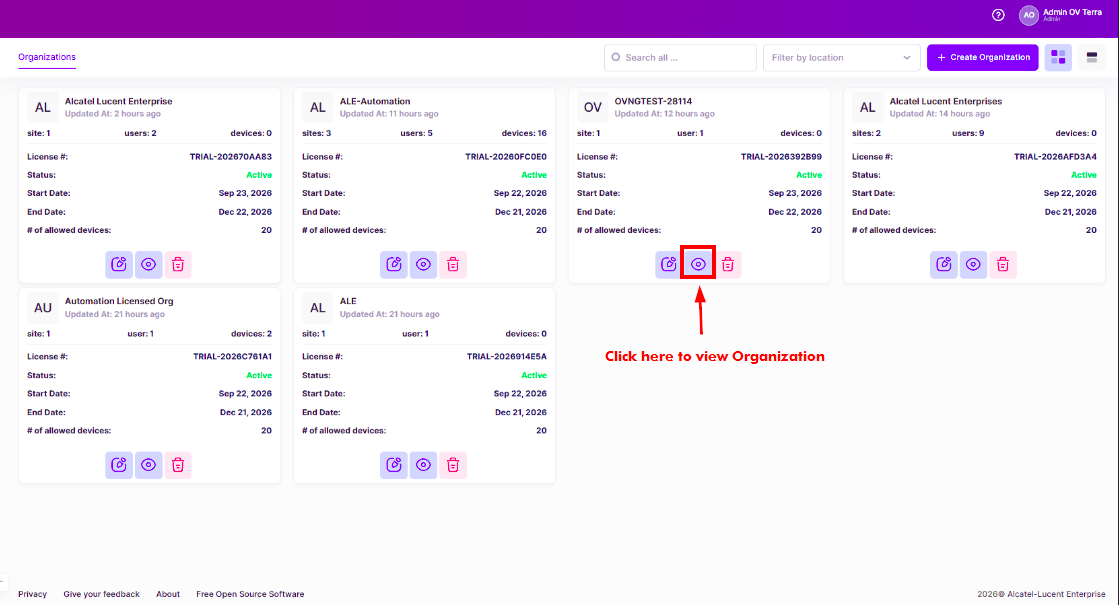
Task: Edit the ALE-Automation organization
Action: 394,265
